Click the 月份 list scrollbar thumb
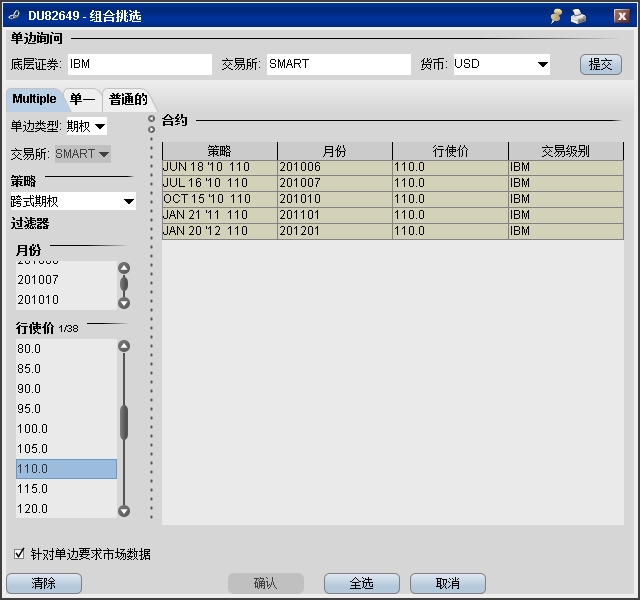The width and height of the screenshot is (640, 600). [124, 284]
